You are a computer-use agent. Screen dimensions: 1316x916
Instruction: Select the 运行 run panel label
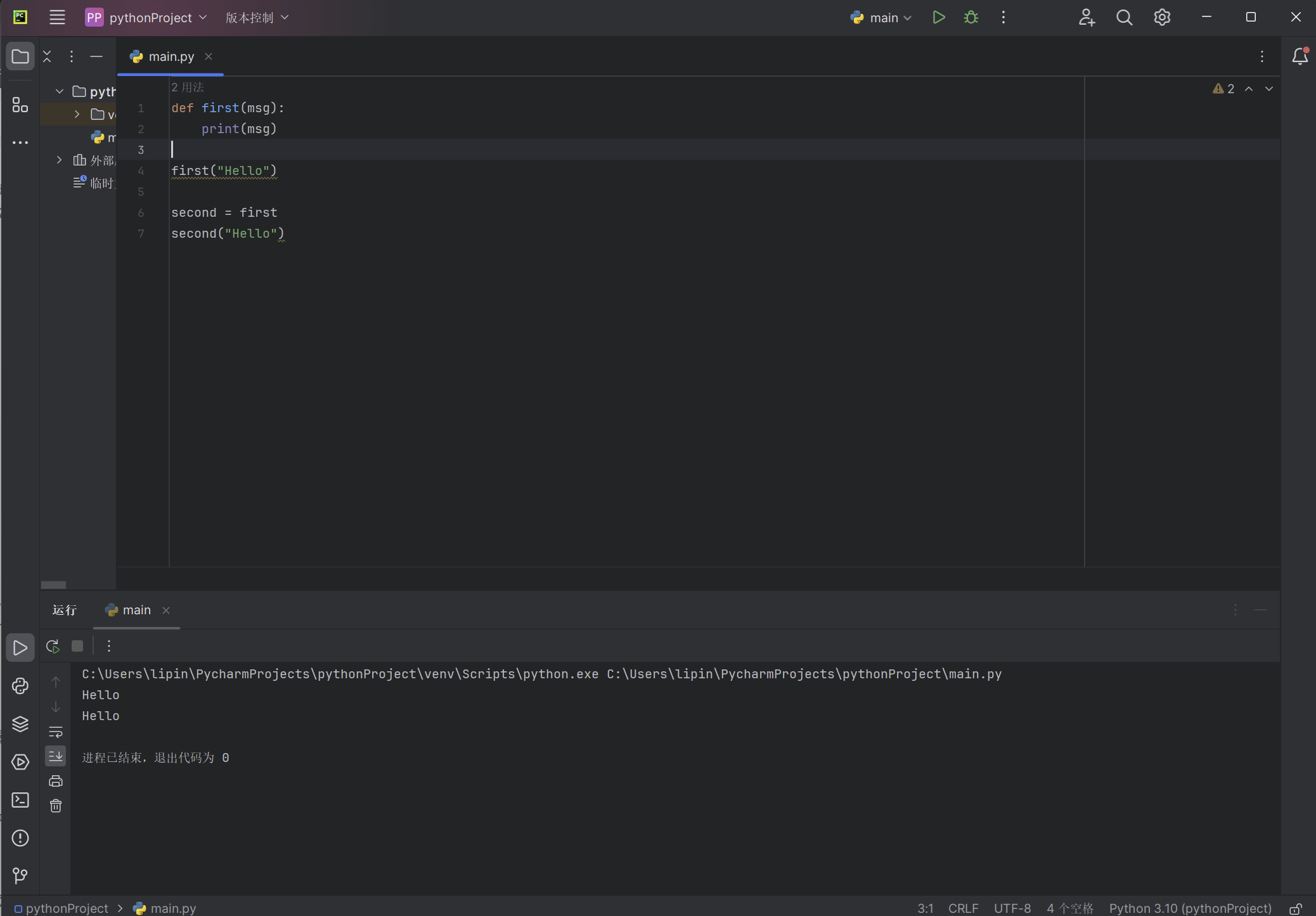click(64, 610)
